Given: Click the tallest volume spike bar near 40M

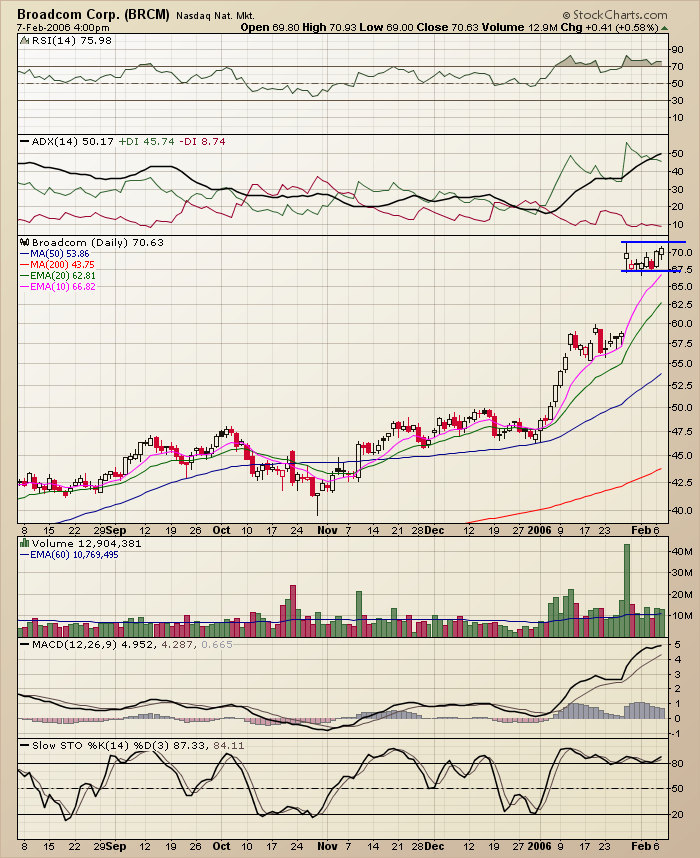Looking at the screenshot, I should coord(627,590).
